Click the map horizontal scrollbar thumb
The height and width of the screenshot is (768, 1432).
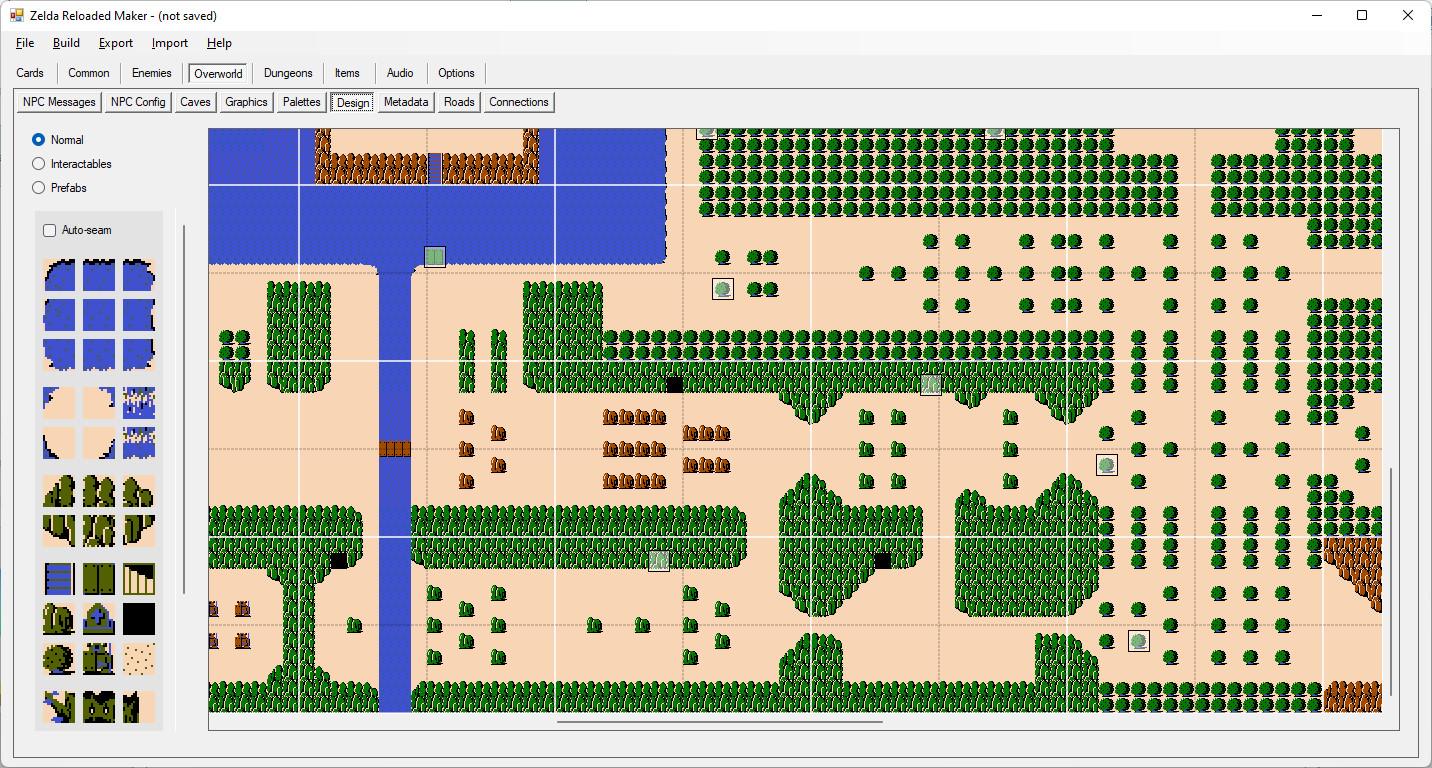720,721
